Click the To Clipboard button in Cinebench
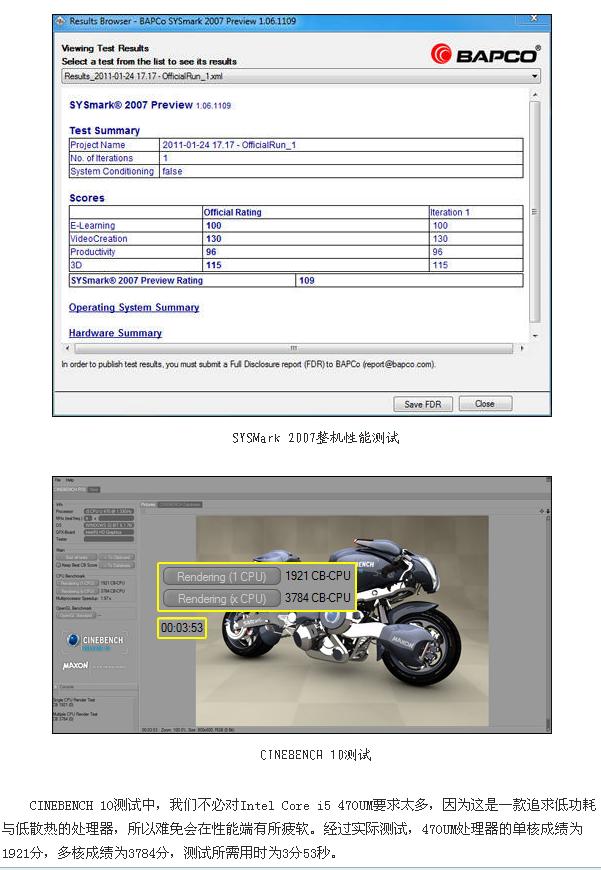 (x=117, y=557)
